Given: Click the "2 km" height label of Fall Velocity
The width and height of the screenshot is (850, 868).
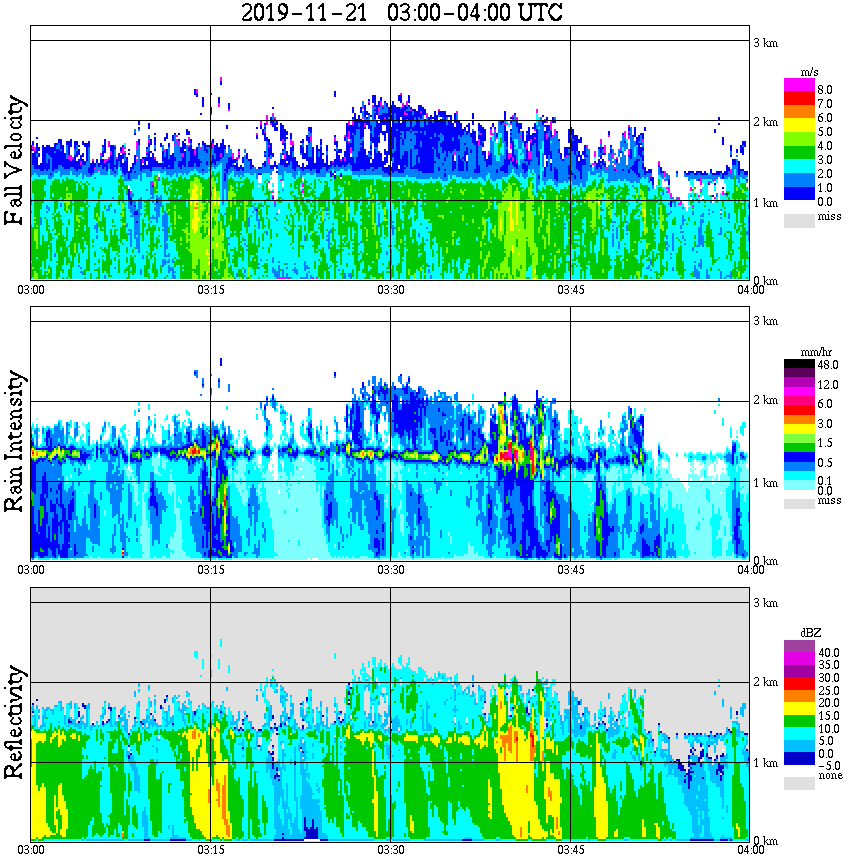Looking at the screenshot, I should click(766, 122).
